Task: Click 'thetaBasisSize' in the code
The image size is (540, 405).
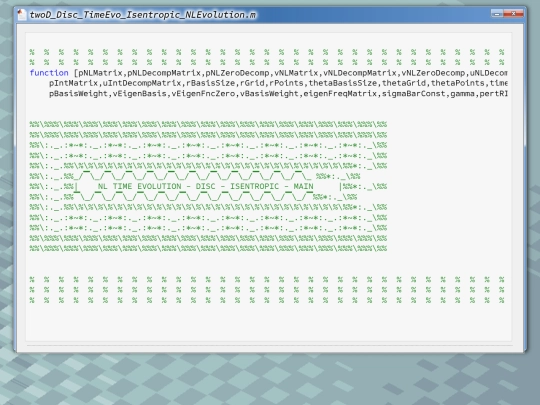Action: click(343, 83)
